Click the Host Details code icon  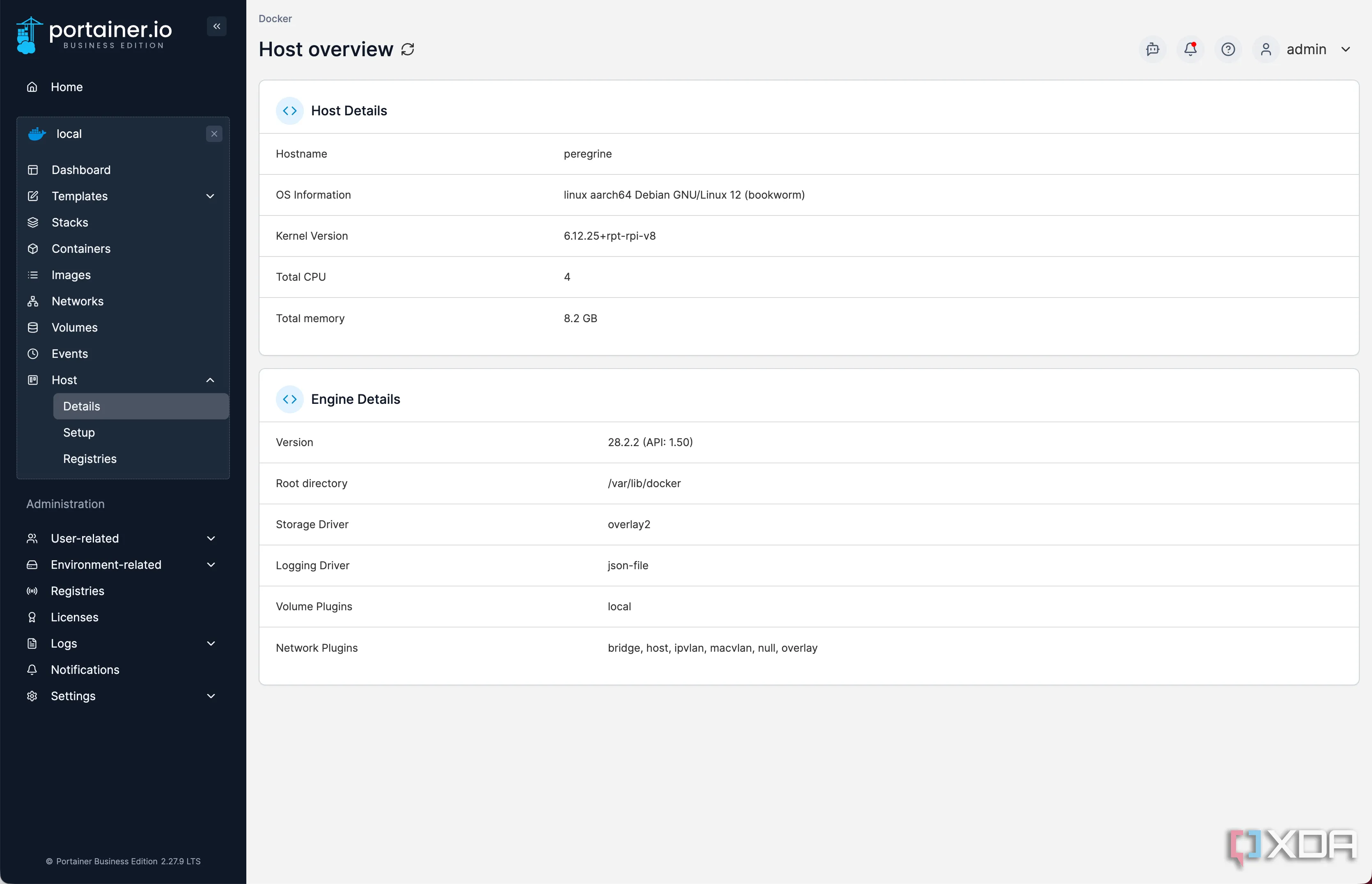tap(289, 111)
